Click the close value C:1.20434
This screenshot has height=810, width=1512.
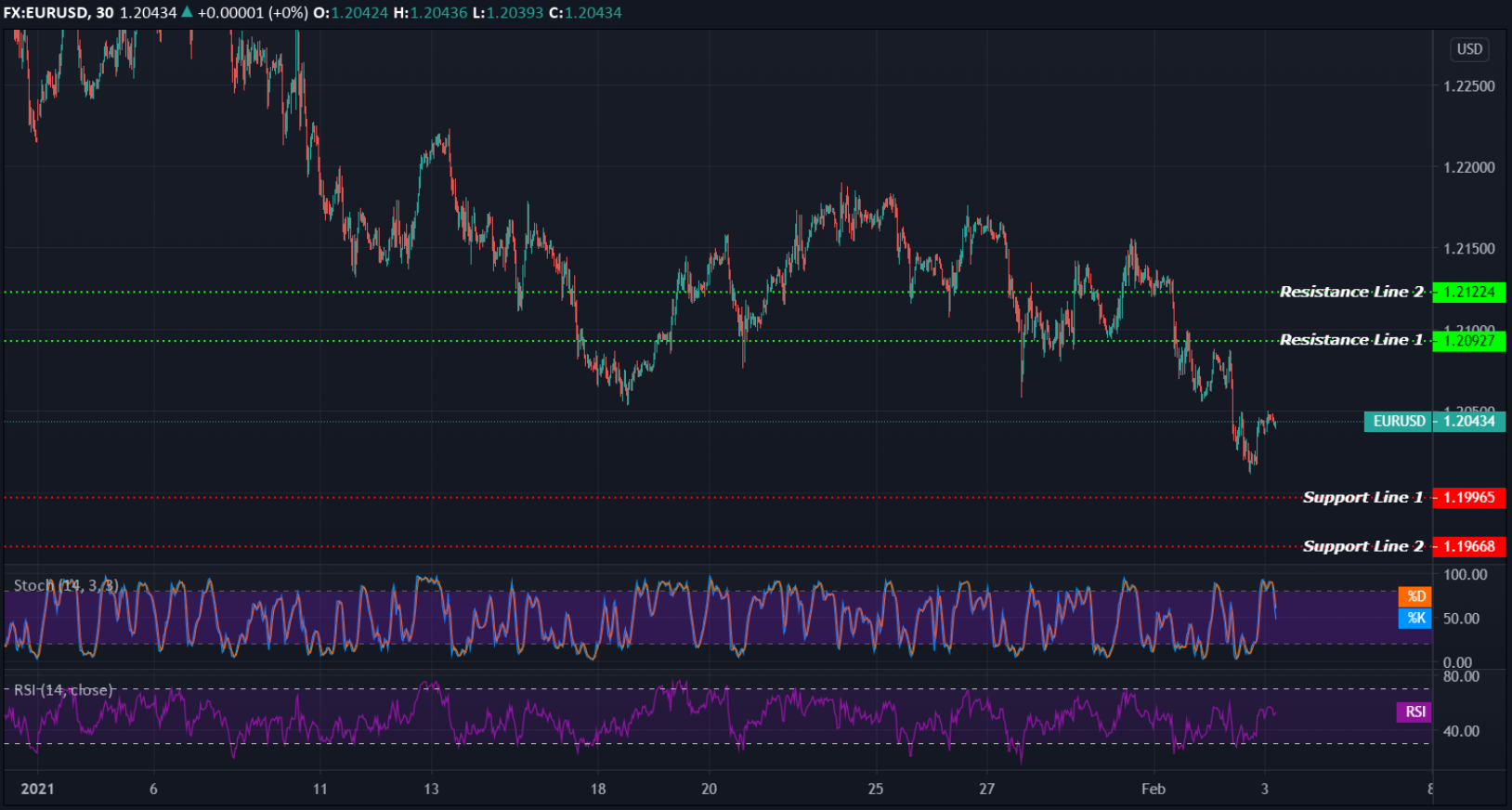[585, 13]
